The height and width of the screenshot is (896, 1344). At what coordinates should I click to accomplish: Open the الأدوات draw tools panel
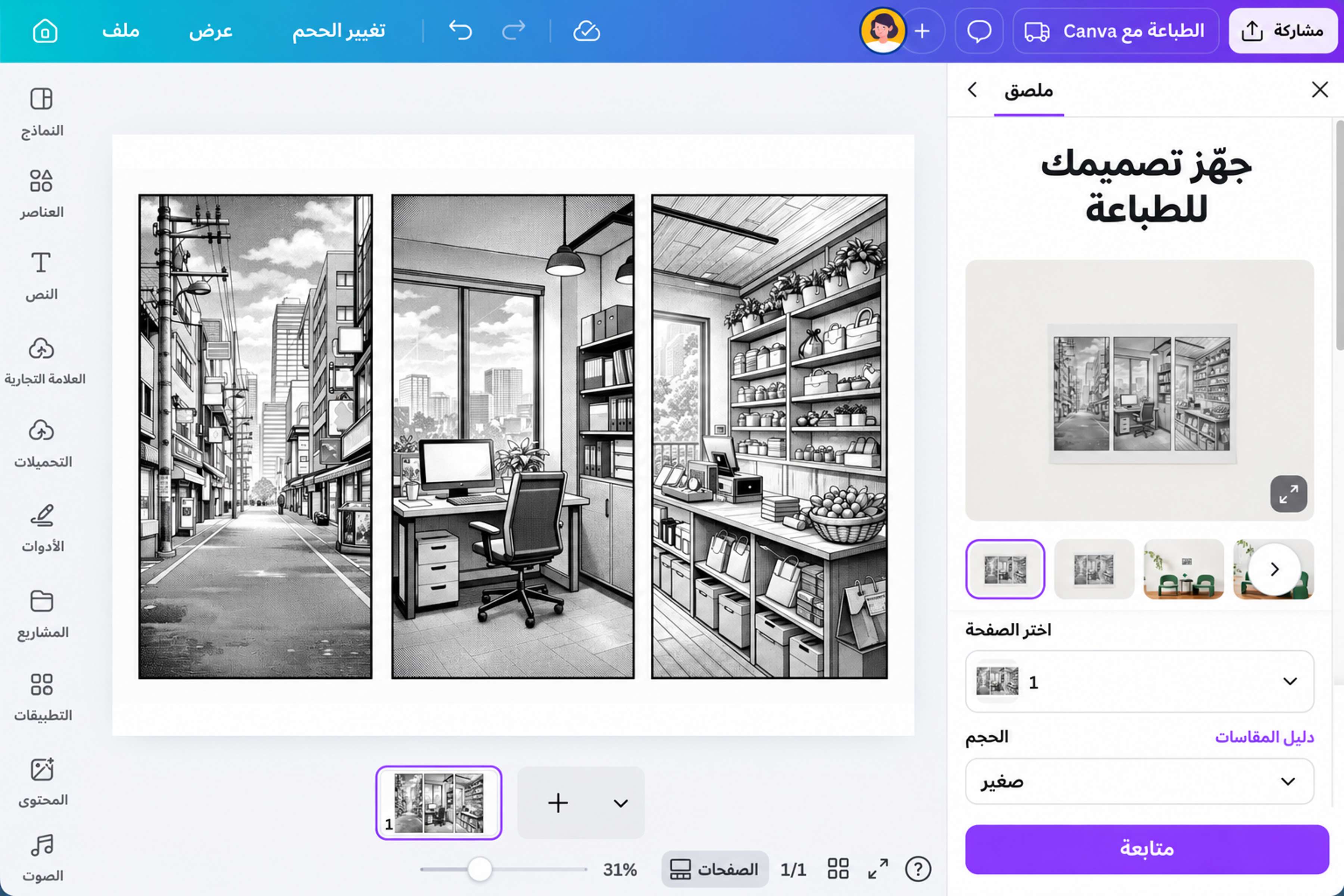pos(43,529)
